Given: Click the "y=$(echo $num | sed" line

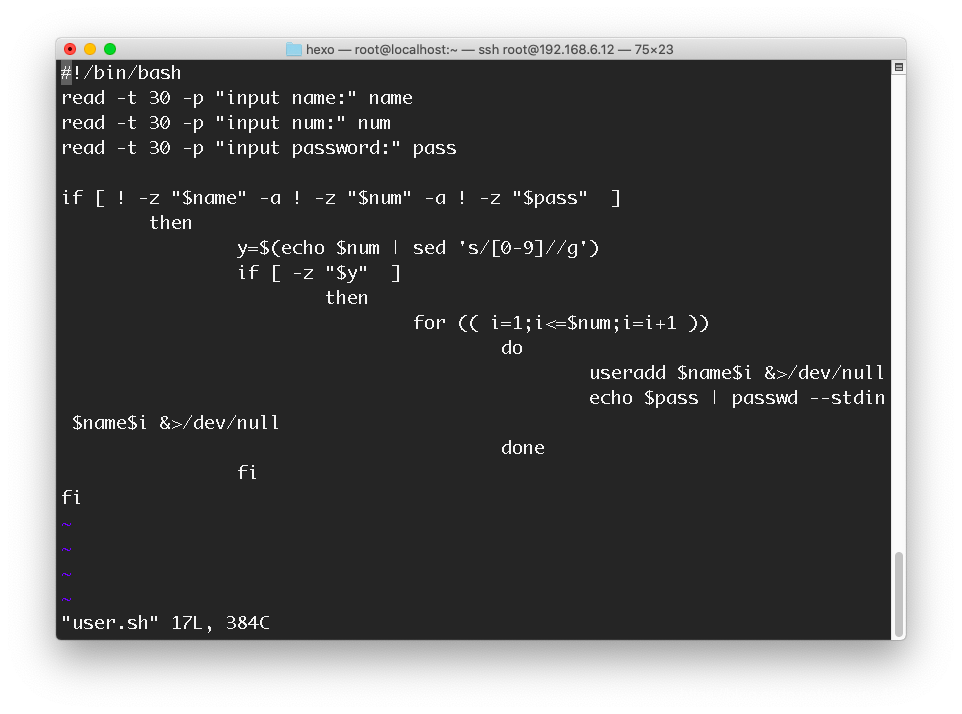Looking at the screenshot, I should (x=418, y=248).
